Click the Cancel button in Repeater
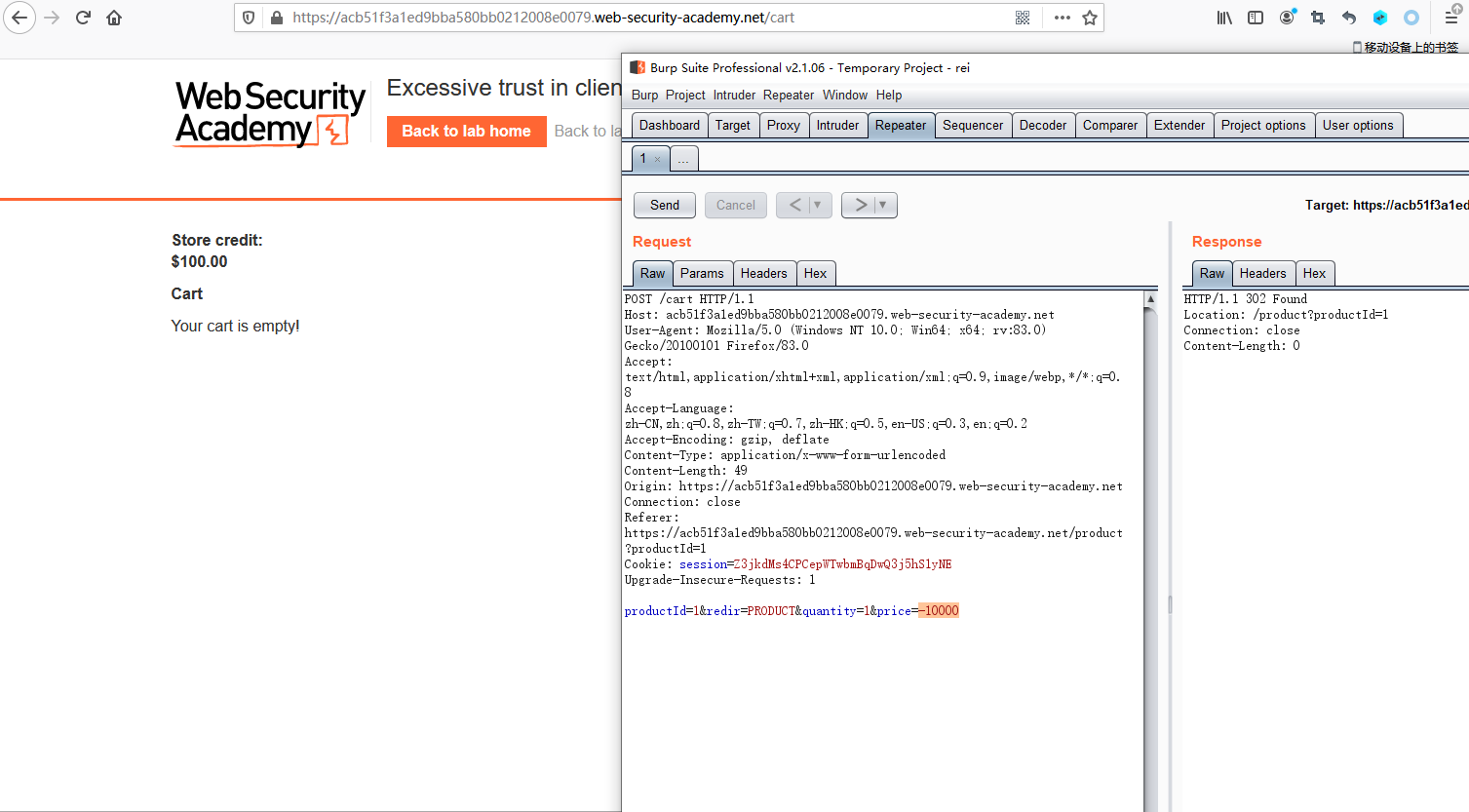Viewport: 1469px width, 812px height. 736,205
